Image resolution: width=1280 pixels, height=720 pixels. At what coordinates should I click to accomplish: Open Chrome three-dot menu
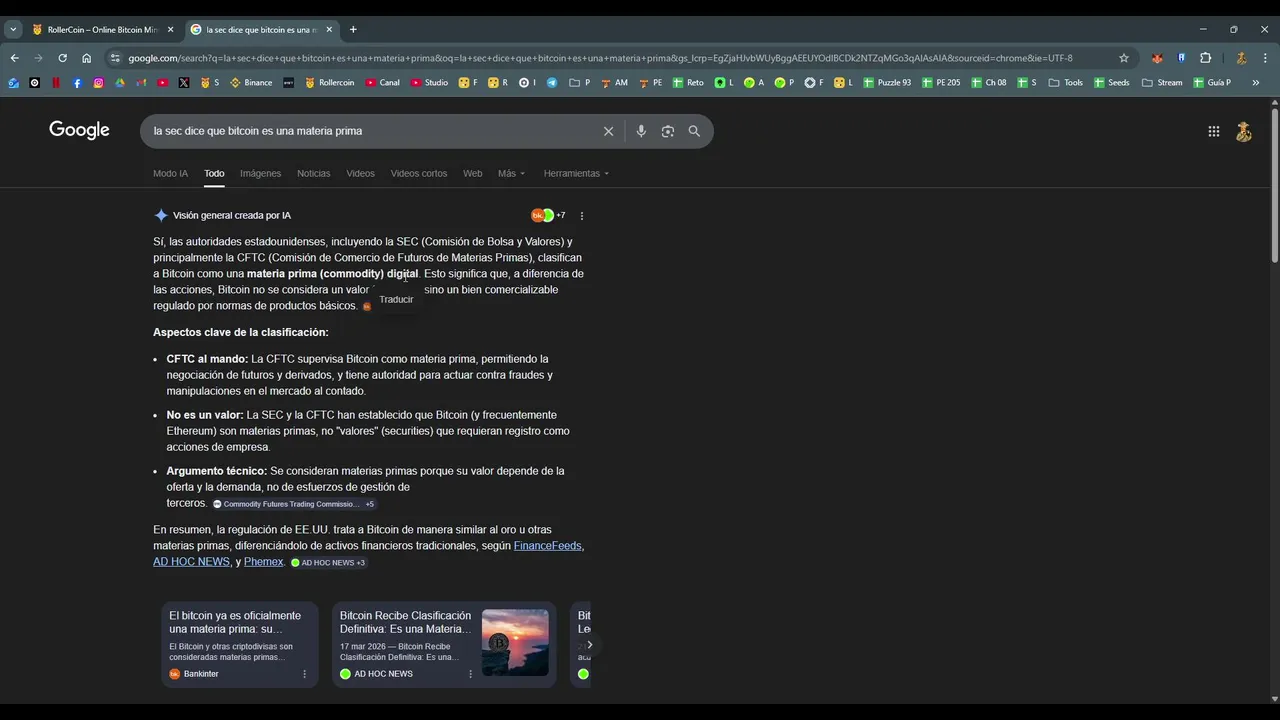coord(1265,58)
